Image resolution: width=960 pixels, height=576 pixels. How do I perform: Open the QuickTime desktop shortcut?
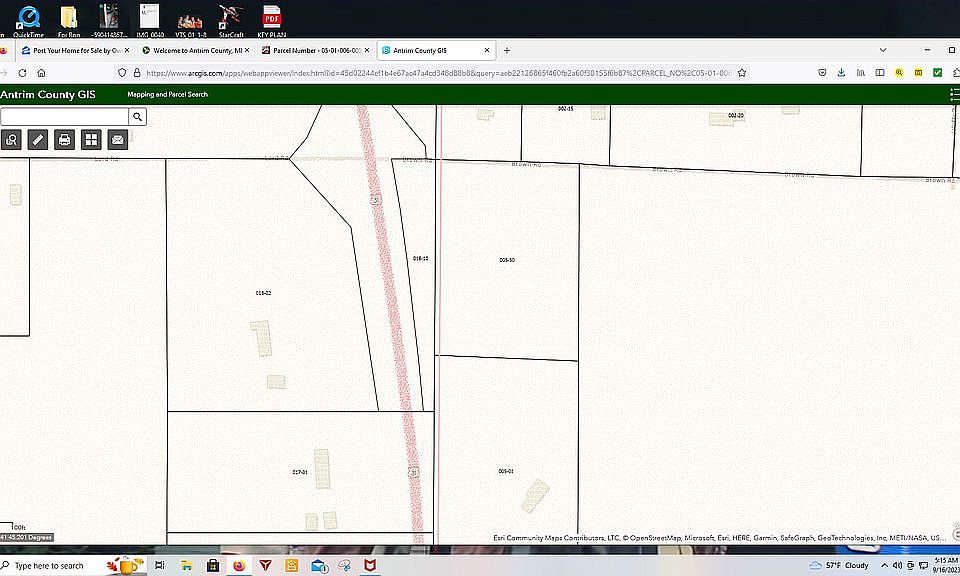click(28, 20)
